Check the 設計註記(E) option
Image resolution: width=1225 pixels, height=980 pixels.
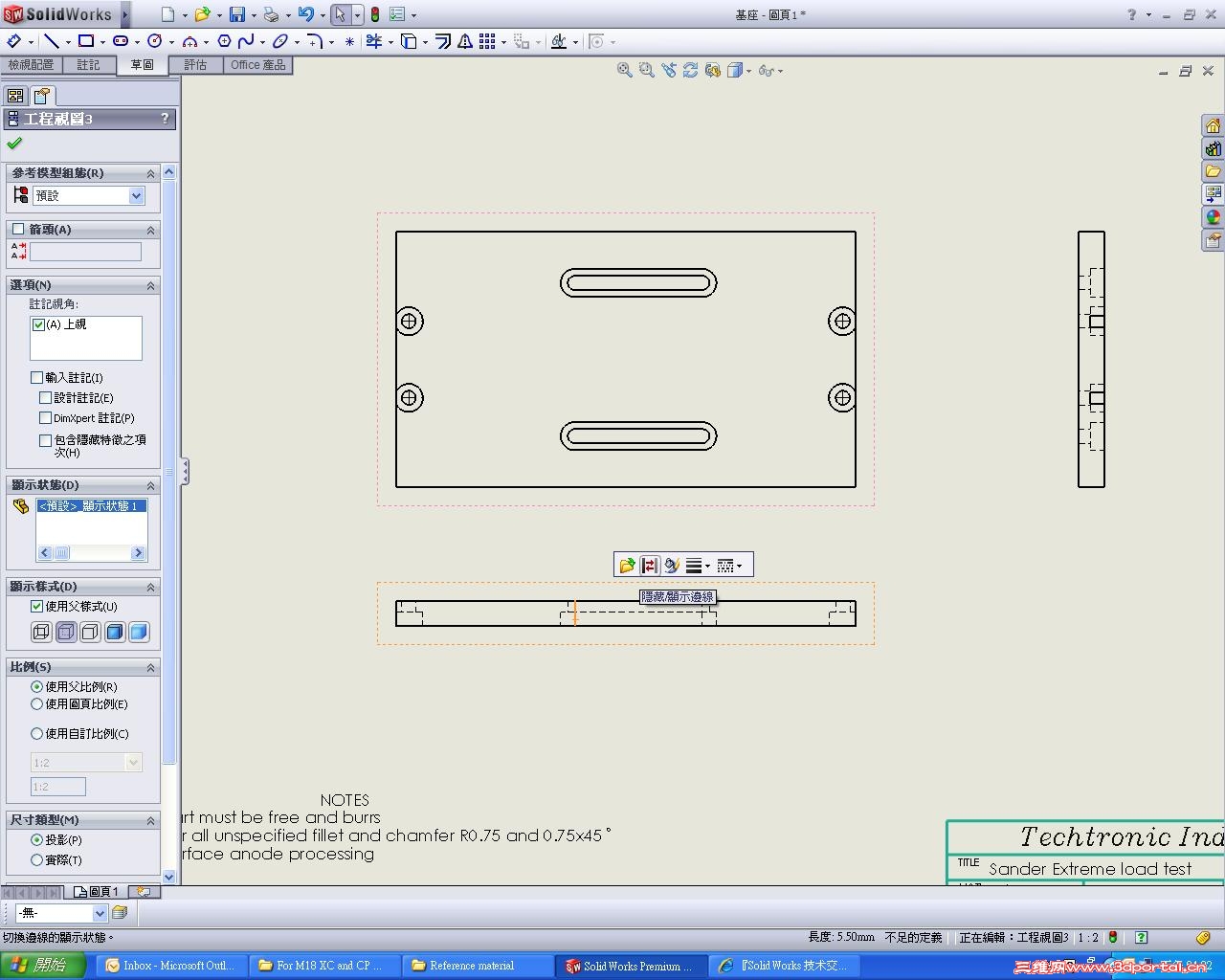point(45,398)
